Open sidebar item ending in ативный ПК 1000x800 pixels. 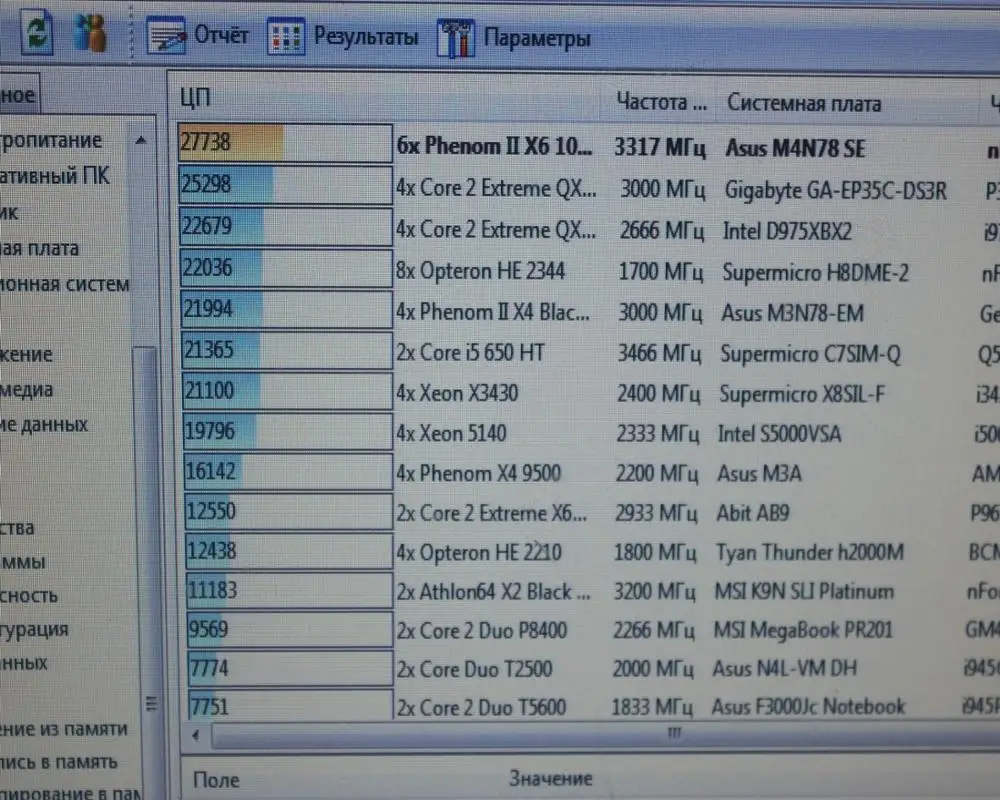55,175
